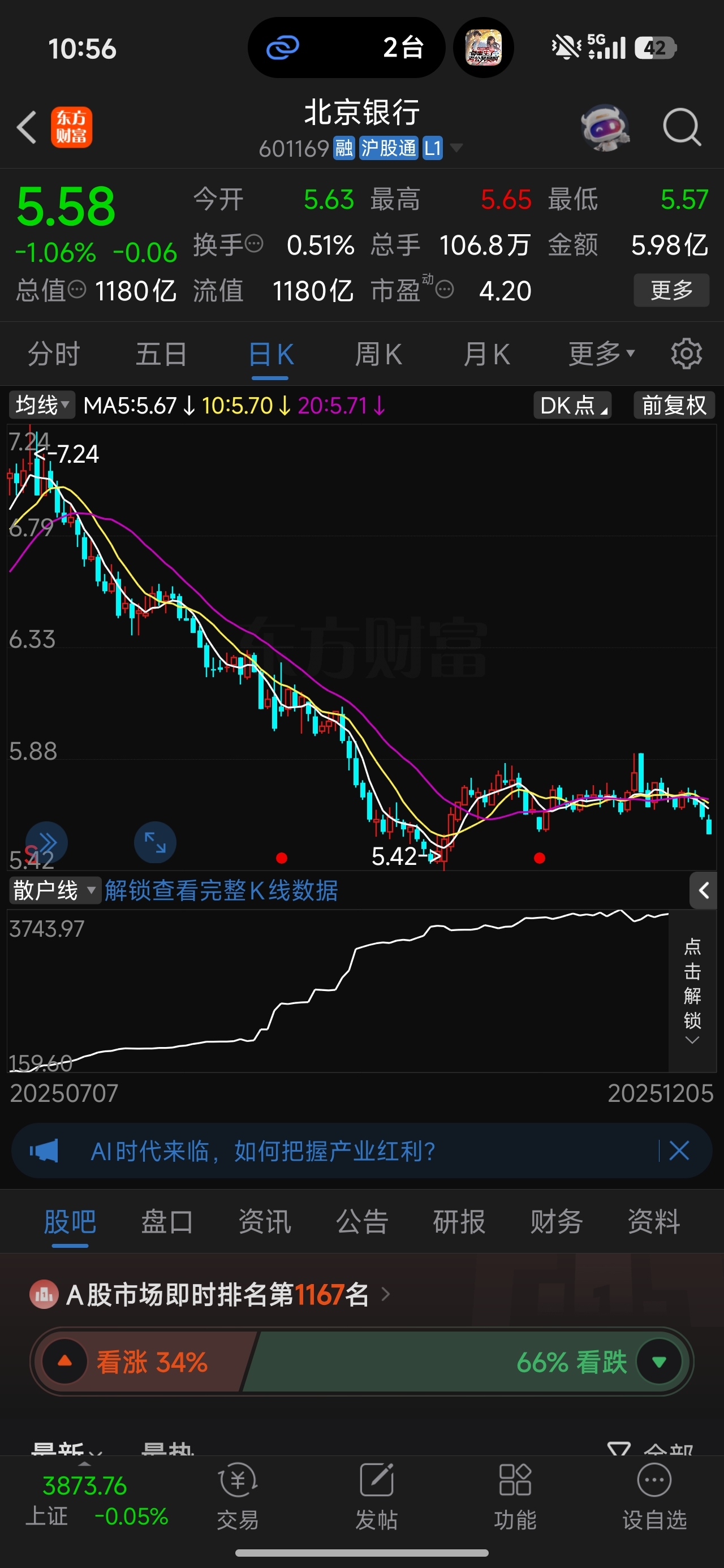724x1568 pixels.
Task: Expand A股市场即时排名 chevron
Action: tap(385, 1294)
